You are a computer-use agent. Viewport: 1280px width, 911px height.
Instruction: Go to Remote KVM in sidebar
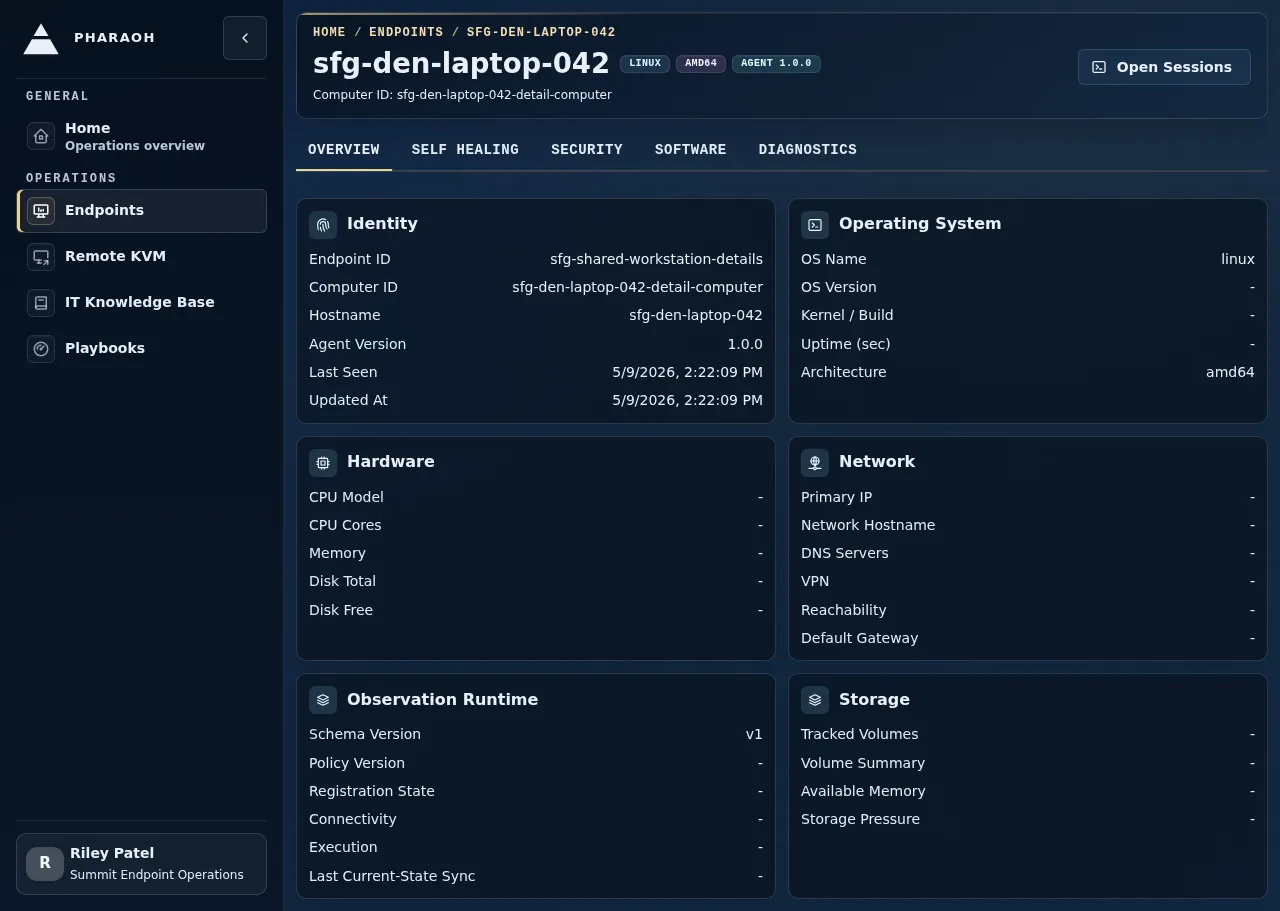pyautogui.click(x=142, y=257)
